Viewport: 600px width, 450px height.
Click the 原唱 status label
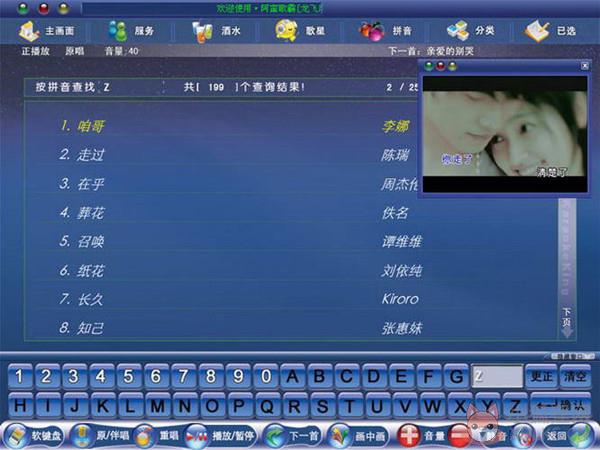point(75,51)
